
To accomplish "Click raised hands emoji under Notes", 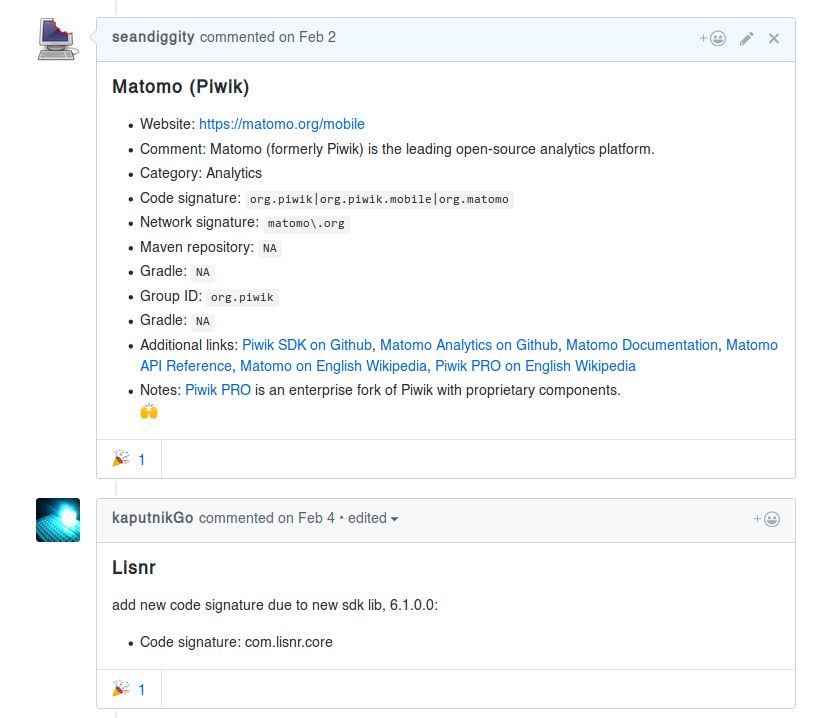I will point(149,411).
